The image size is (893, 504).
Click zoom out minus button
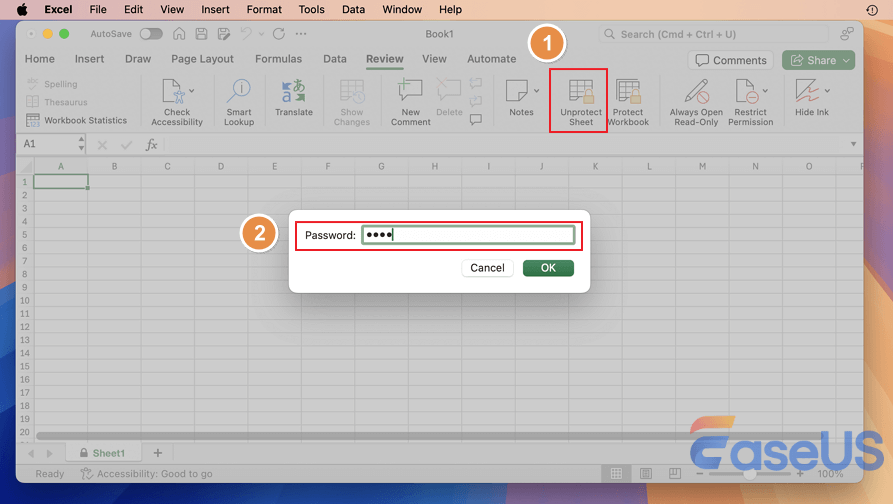click(x=700, y=474)
